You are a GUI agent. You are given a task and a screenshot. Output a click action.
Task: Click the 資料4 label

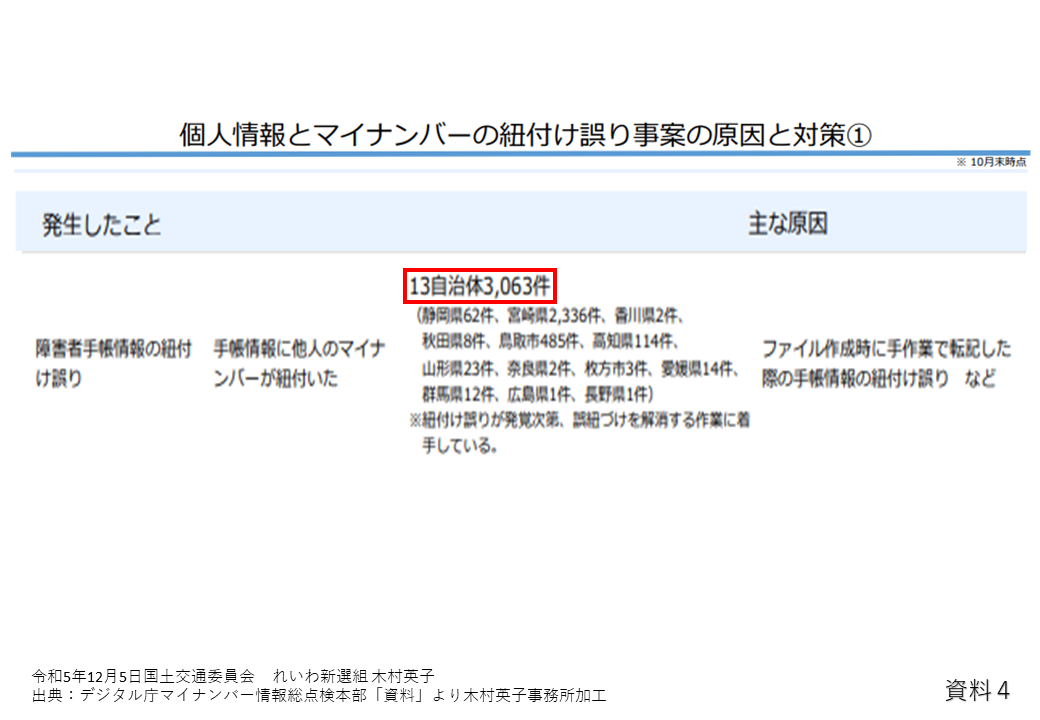(x=976, y=689)
